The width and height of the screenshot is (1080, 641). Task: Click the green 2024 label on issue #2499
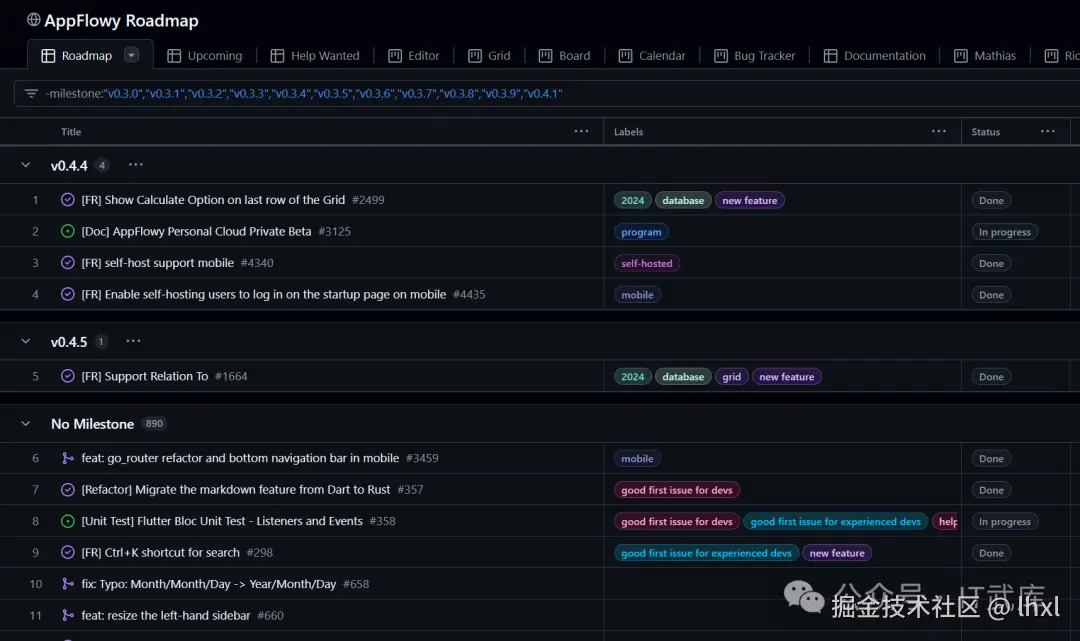click(x=632, y=200)
